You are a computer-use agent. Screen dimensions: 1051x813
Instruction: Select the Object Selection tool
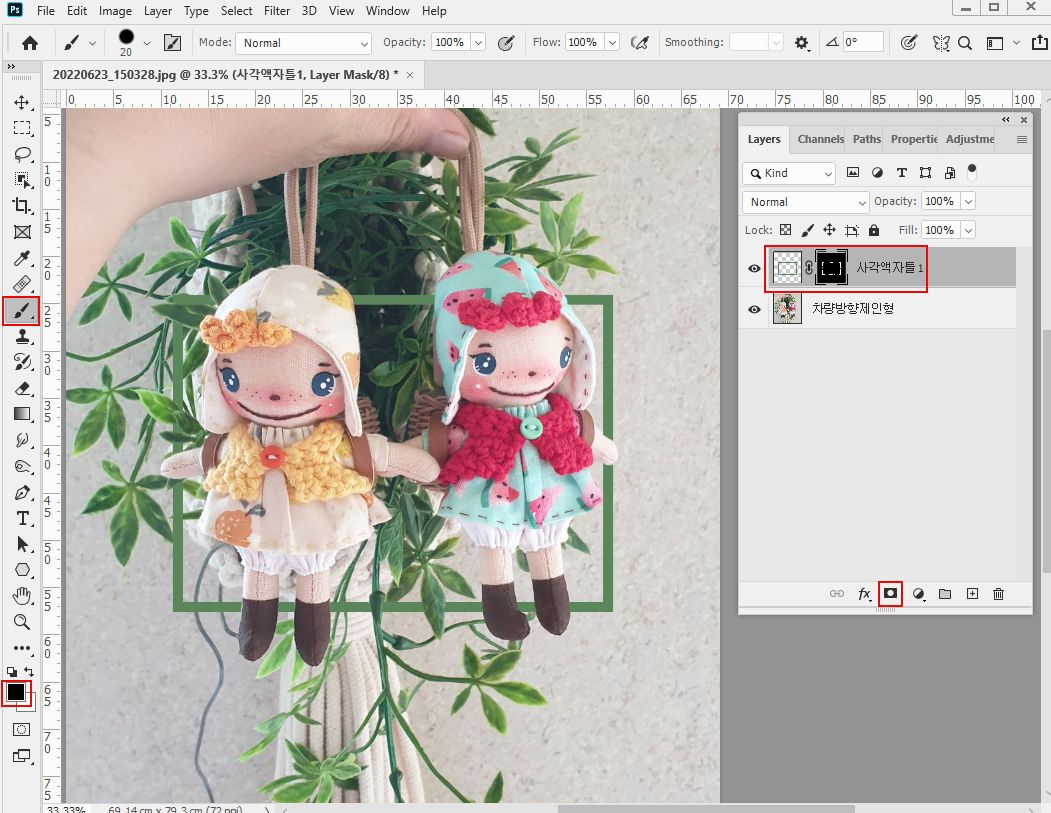pyautogui.click(x=22, y=180)
